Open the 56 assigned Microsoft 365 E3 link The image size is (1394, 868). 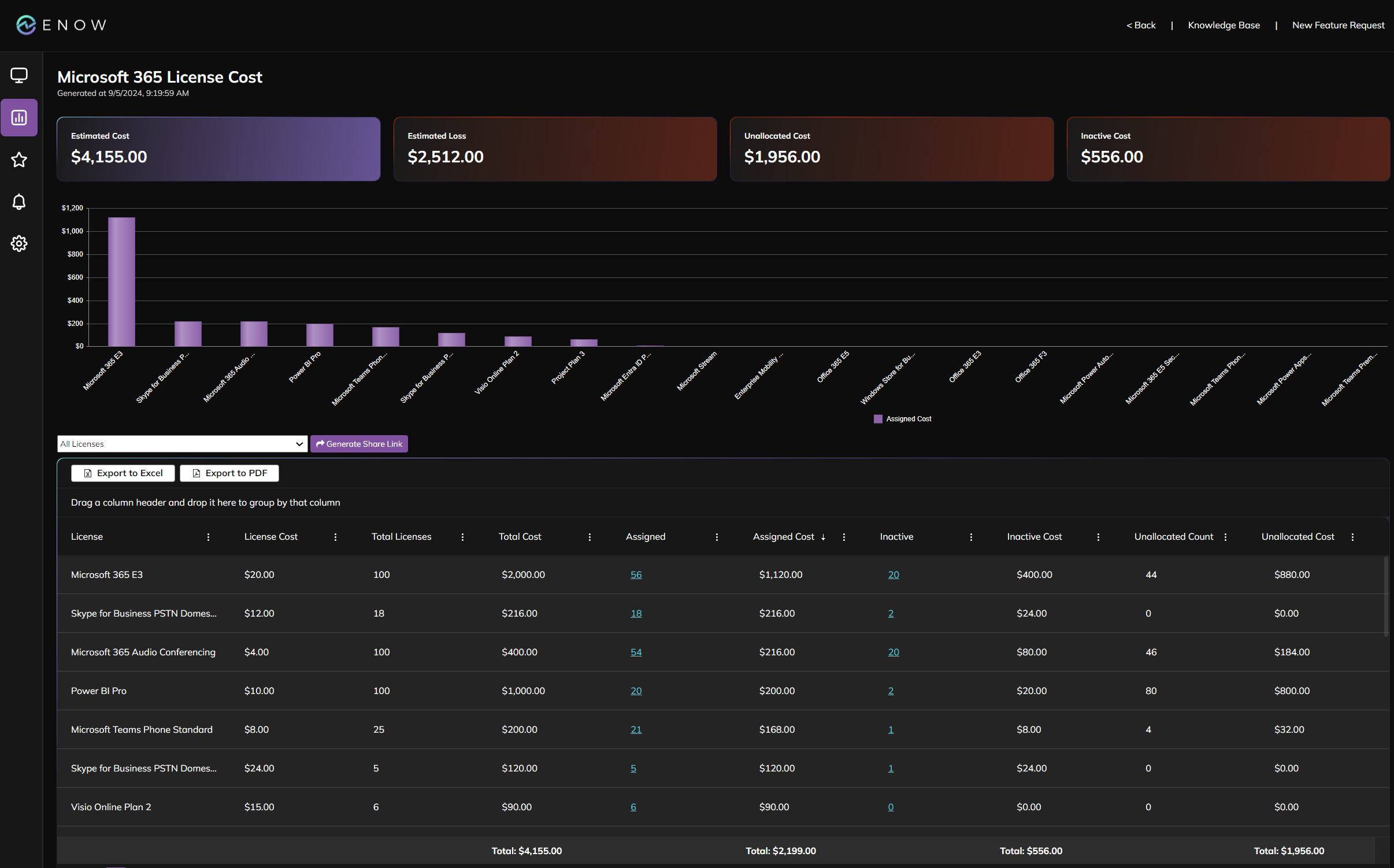click(636, 575)
